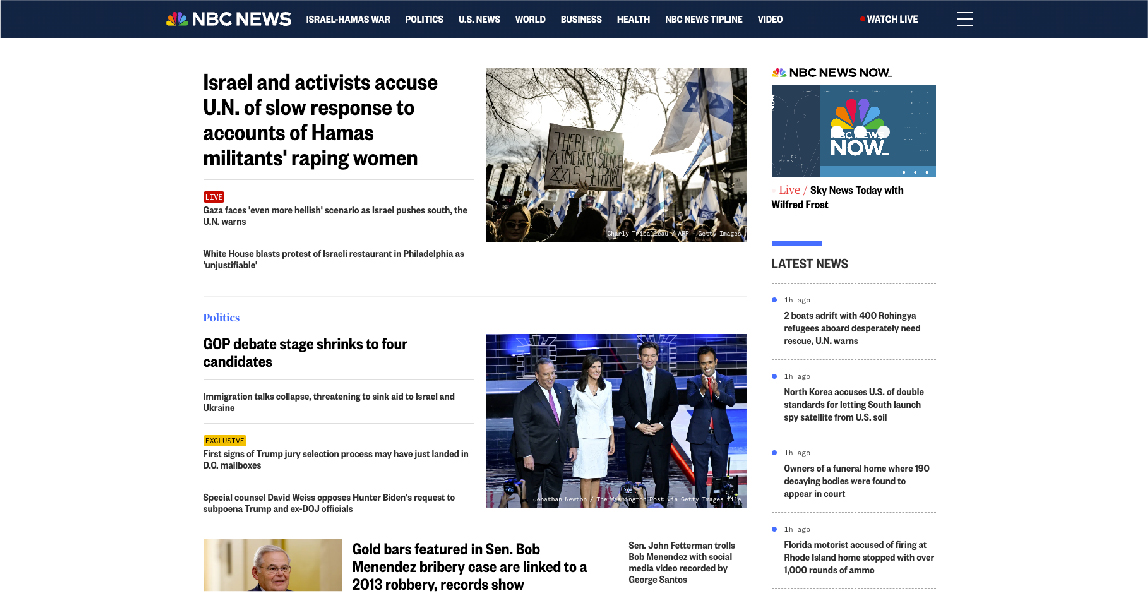
Task: Open the hamburger menu at top right
Action: (x=964, y=18)
